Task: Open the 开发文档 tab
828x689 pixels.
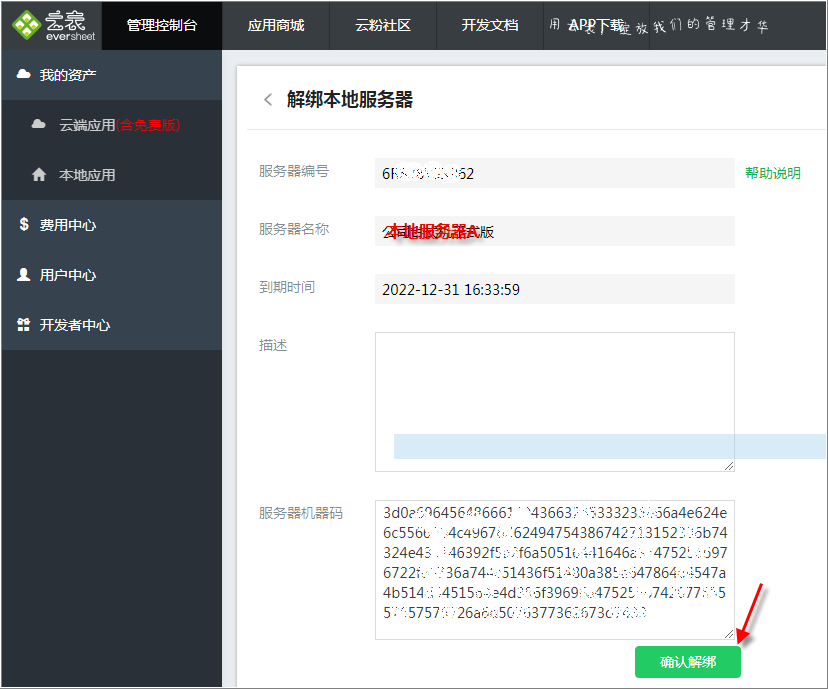Action: click(490, 25)
